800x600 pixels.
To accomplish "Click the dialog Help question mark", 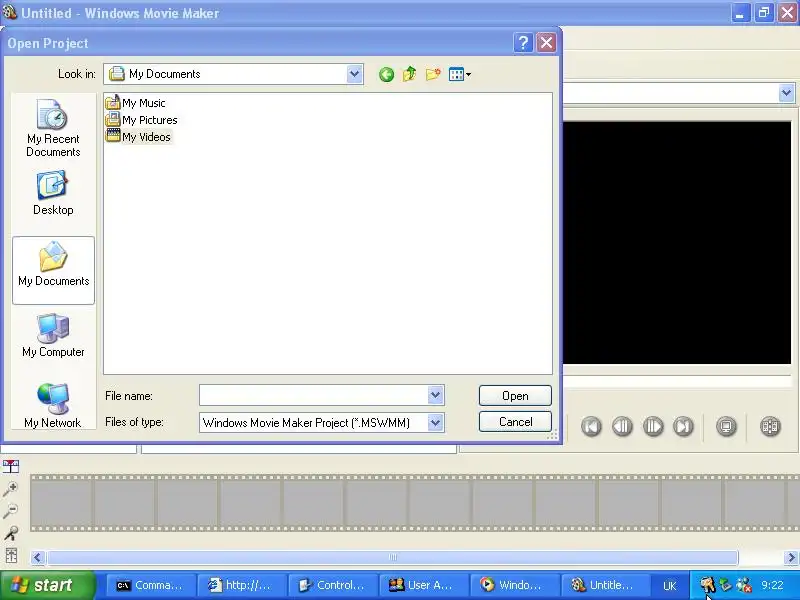I will point(523,43).
